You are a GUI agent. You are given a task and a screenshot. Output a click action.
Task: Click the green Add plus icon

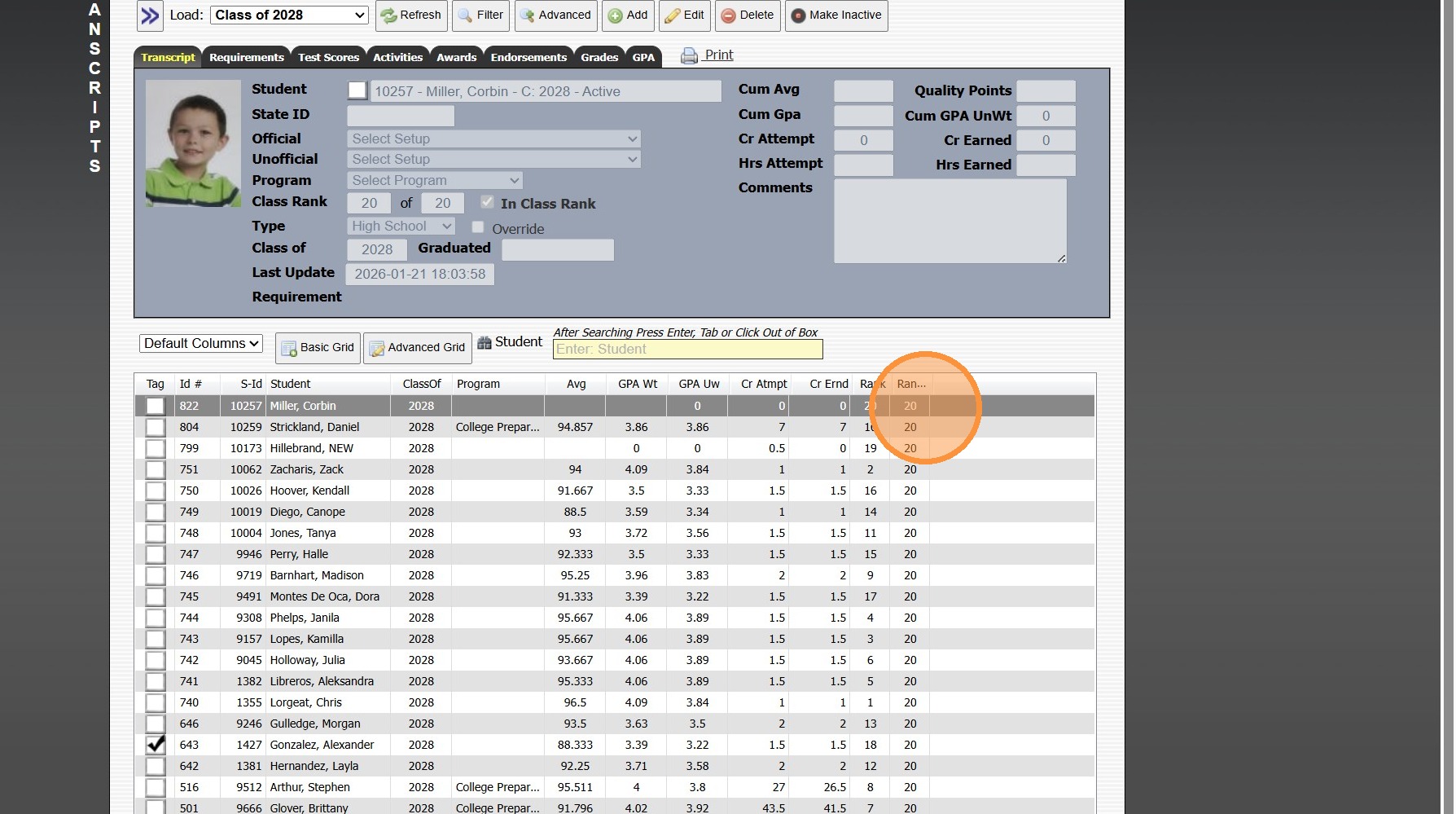click(616, 15)
